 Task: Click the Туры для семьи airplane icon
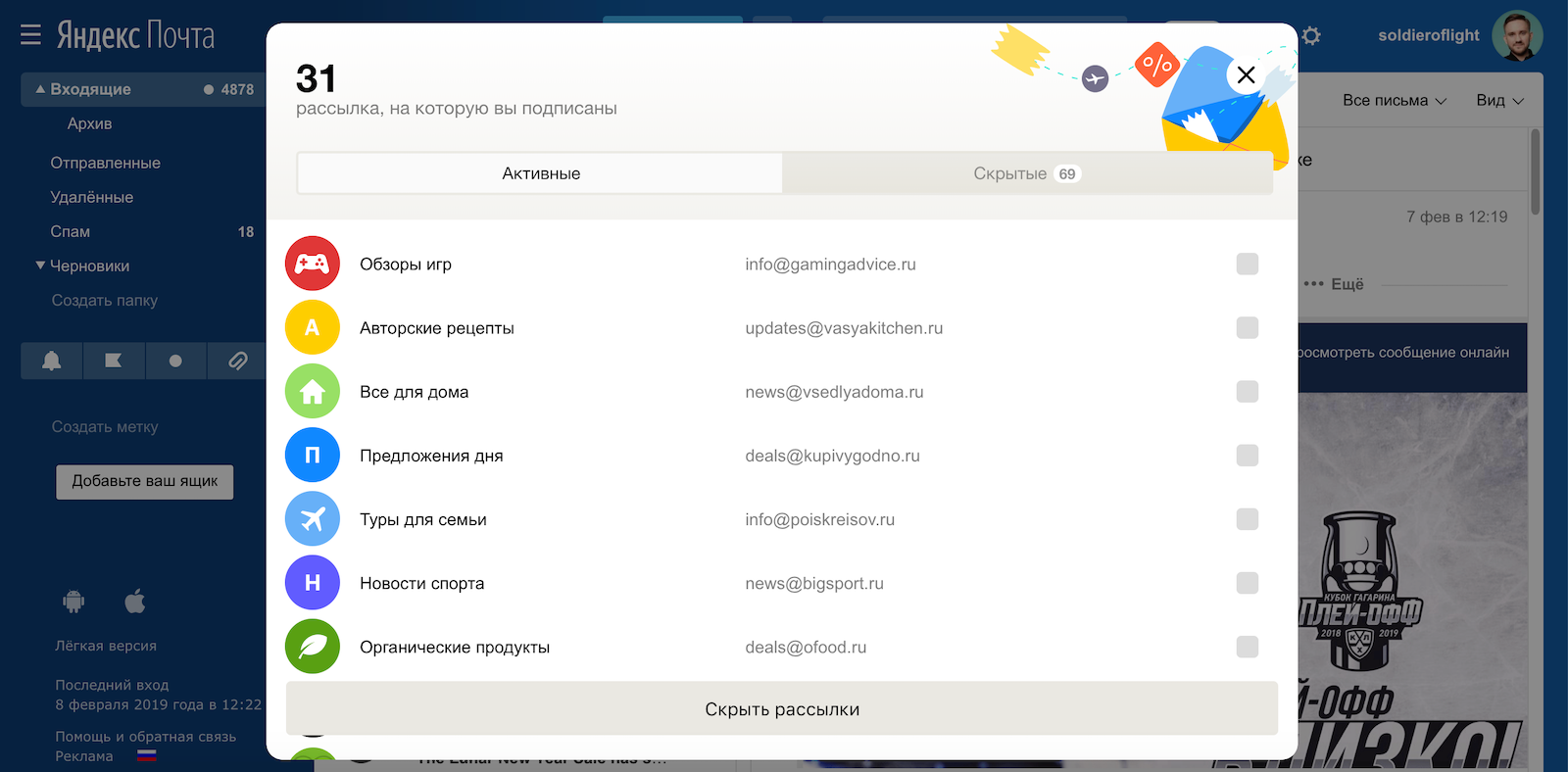click(x=313, y=518)
